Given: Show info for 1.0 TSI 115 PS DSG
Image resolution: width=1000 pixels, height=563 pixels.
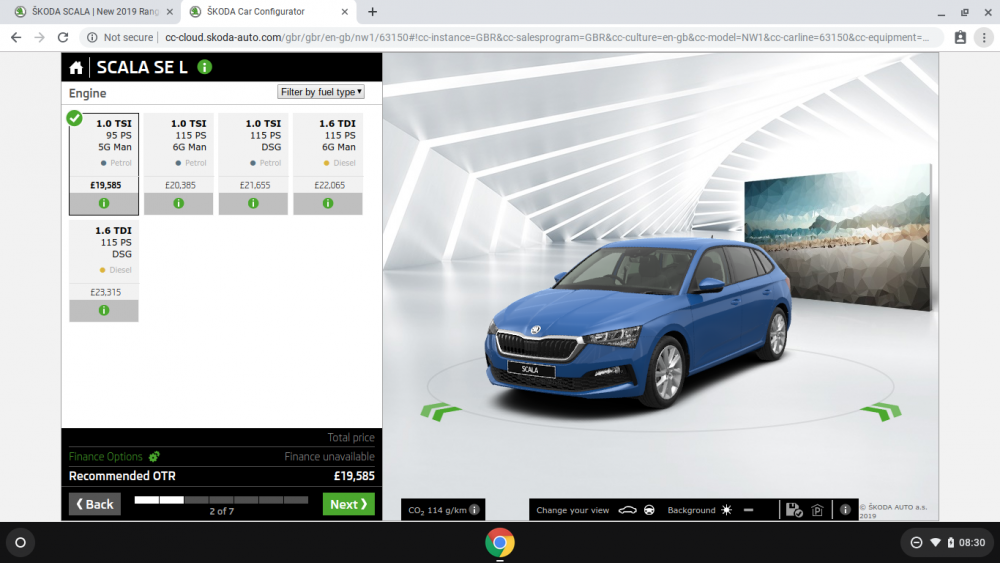Looking at the screenshot, I should tap(253, 203).
